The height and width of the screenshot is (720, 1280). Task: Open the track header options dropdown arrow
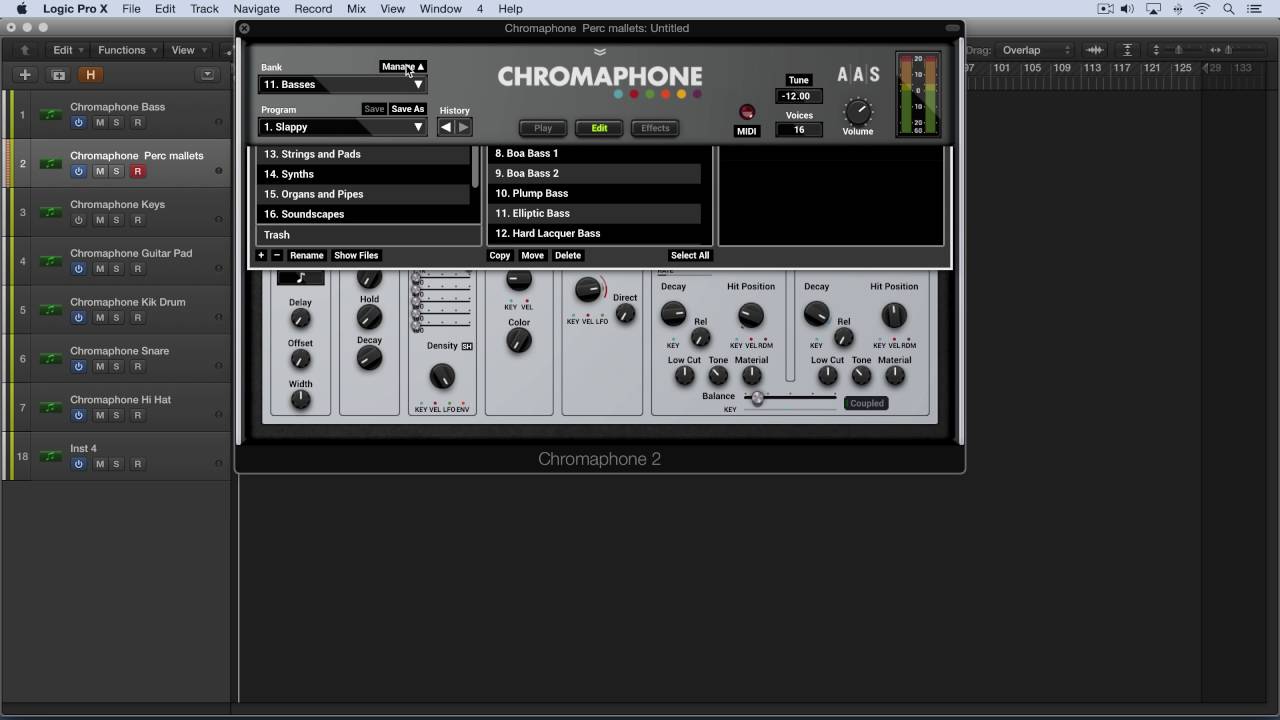point(207,75)
